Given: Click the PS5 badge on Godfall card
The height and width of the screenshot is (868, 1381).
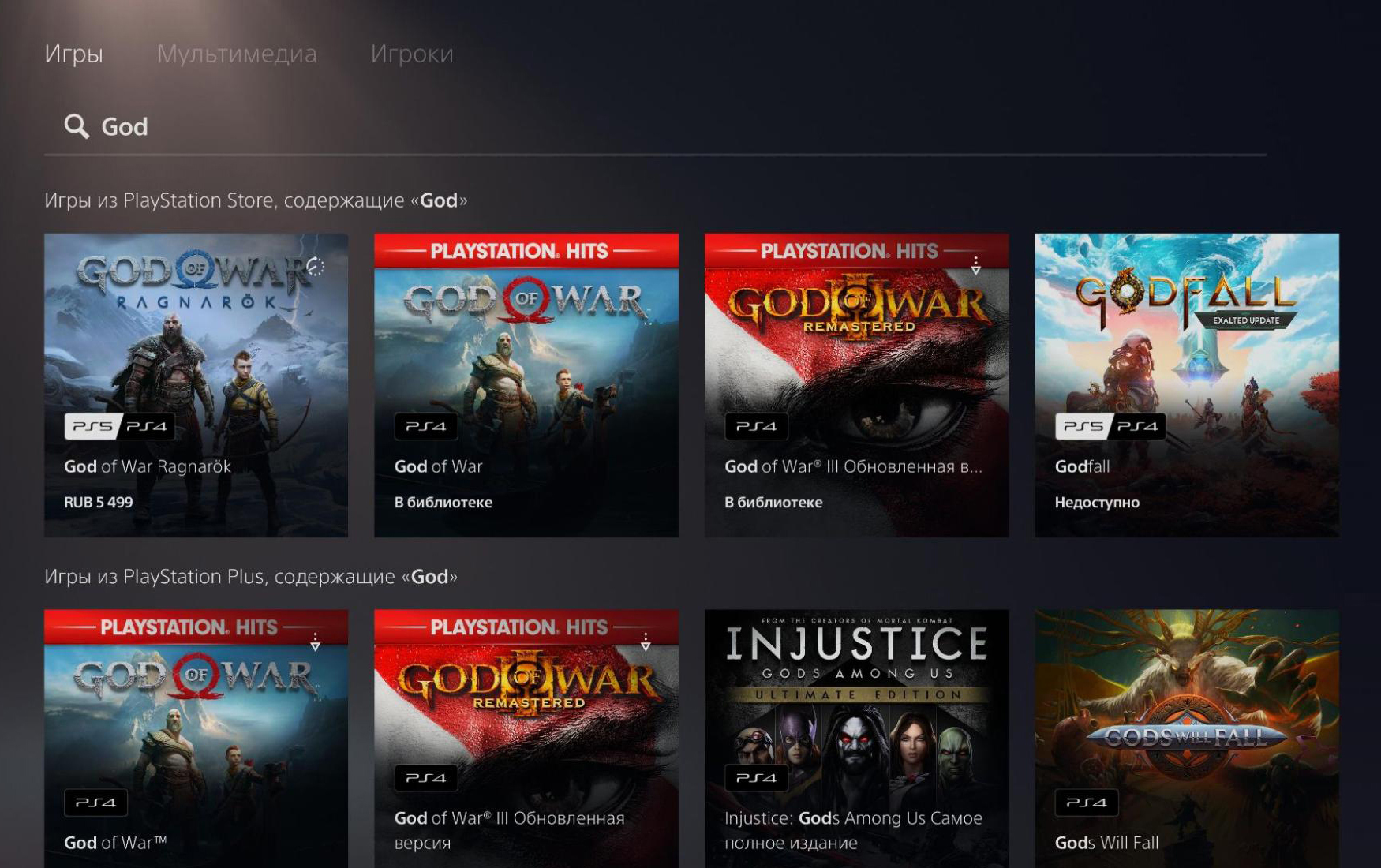Looking at the screenshot, I should point(1083,426).
